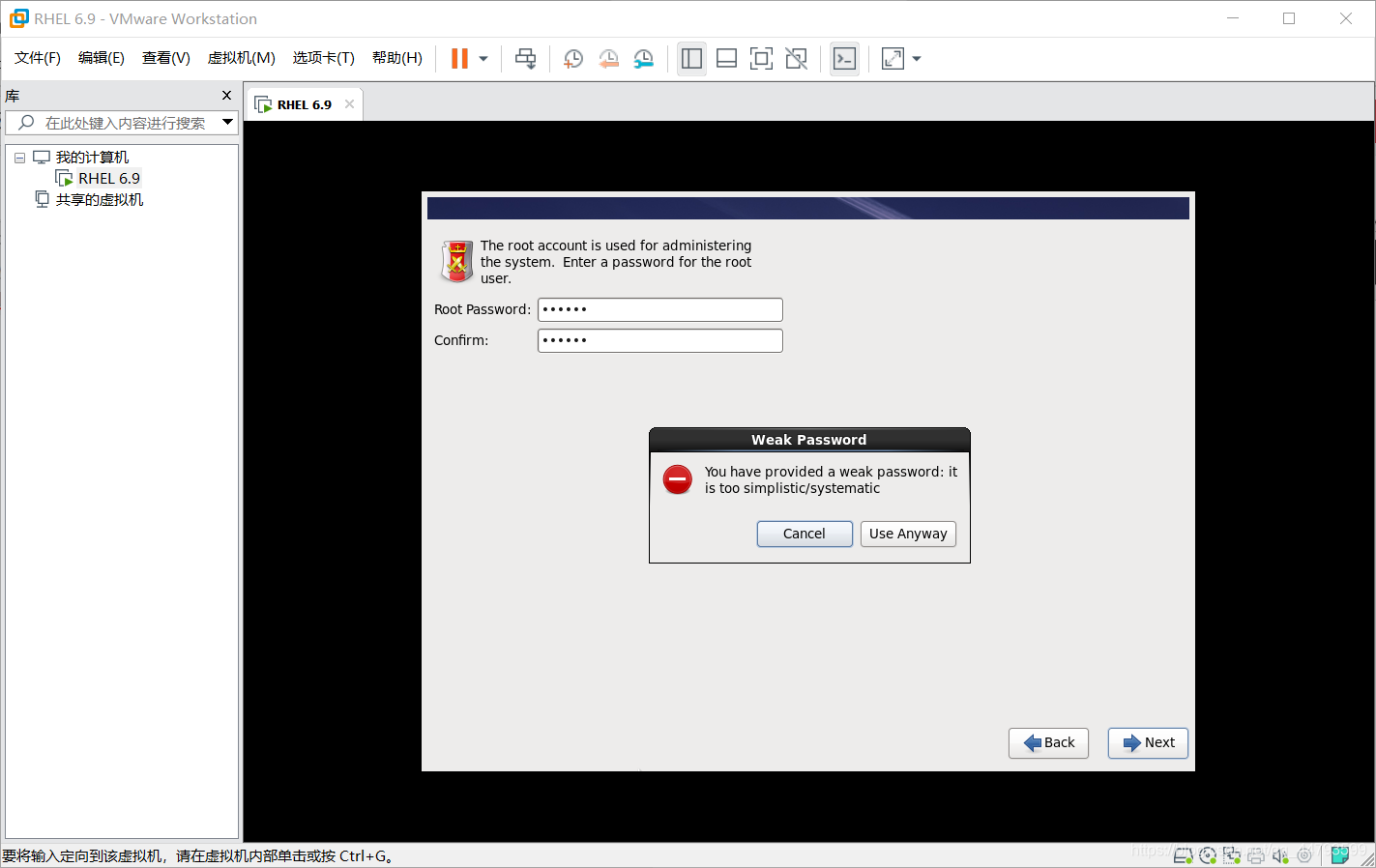Open stretch display dropdown arrow
Image resolution: width=1376 pixels, height=868 pixels.
[917, 59]
